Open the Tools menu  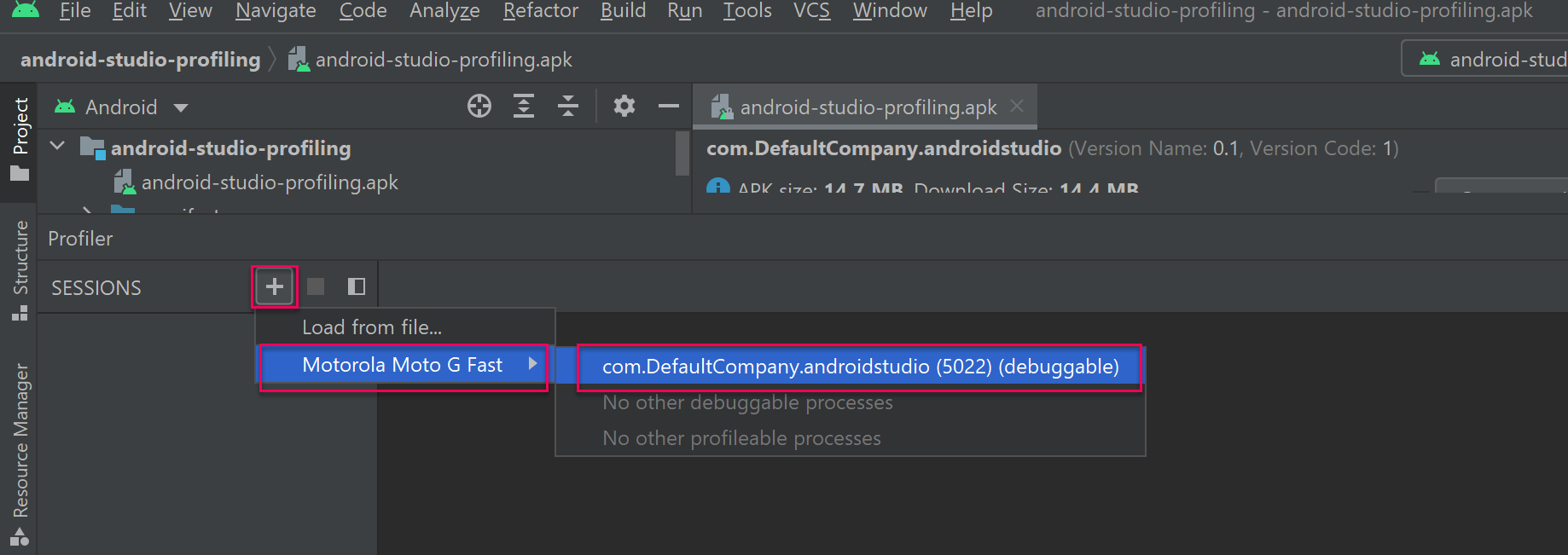[x=747, y=11]
